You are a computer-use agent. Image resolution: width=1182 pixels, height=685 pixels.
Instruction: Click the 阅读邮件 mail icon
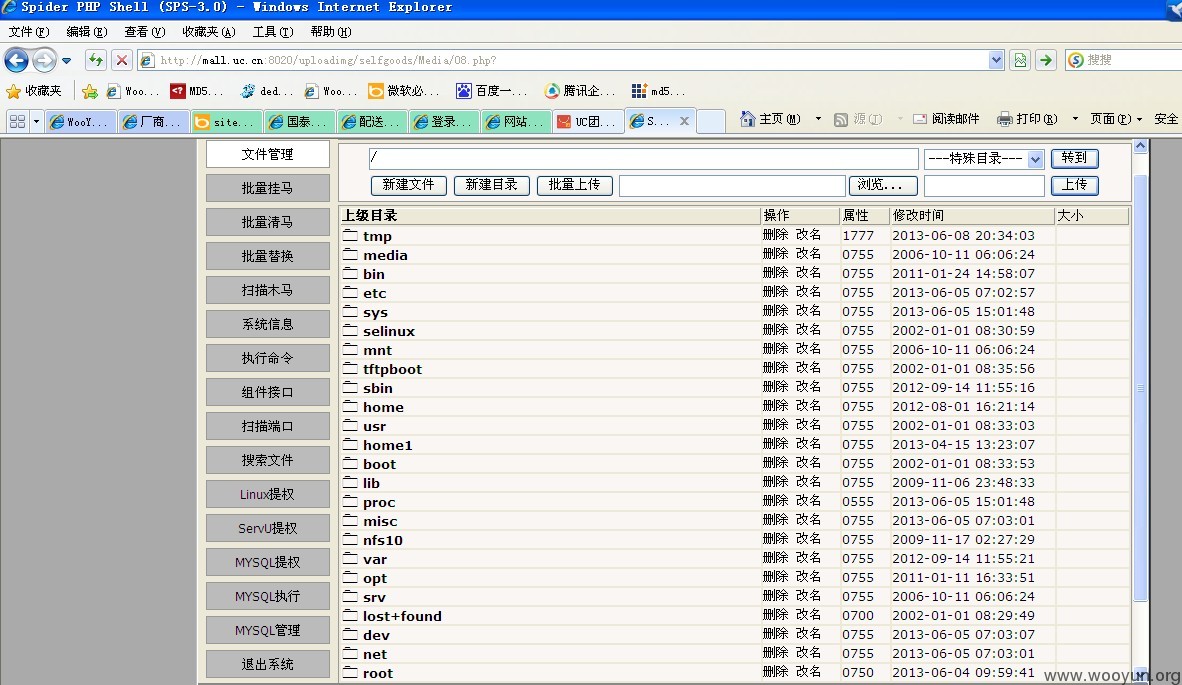[x=920, y=119]
